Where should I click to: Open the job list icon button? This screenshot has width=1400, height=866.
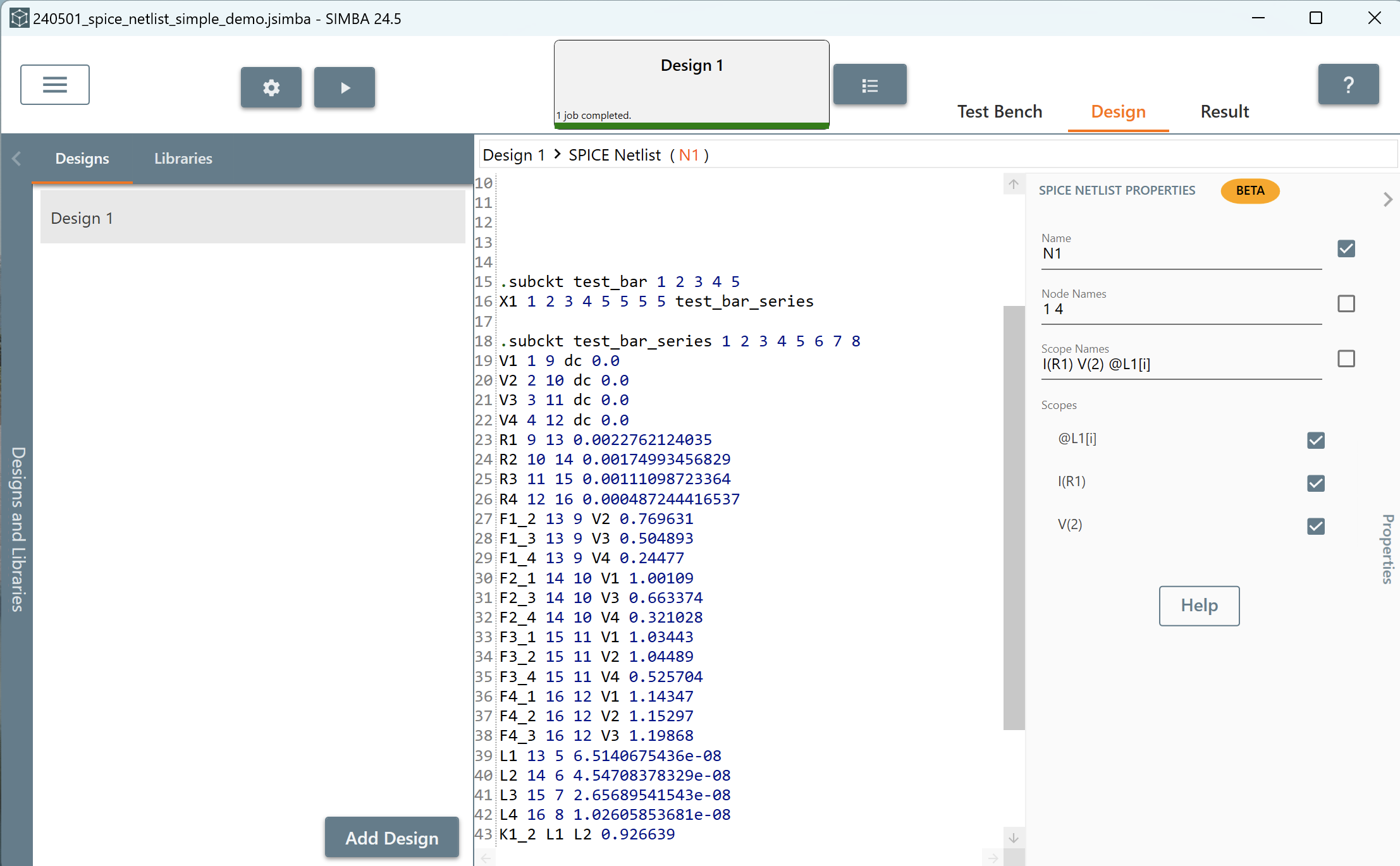(870, 85)
